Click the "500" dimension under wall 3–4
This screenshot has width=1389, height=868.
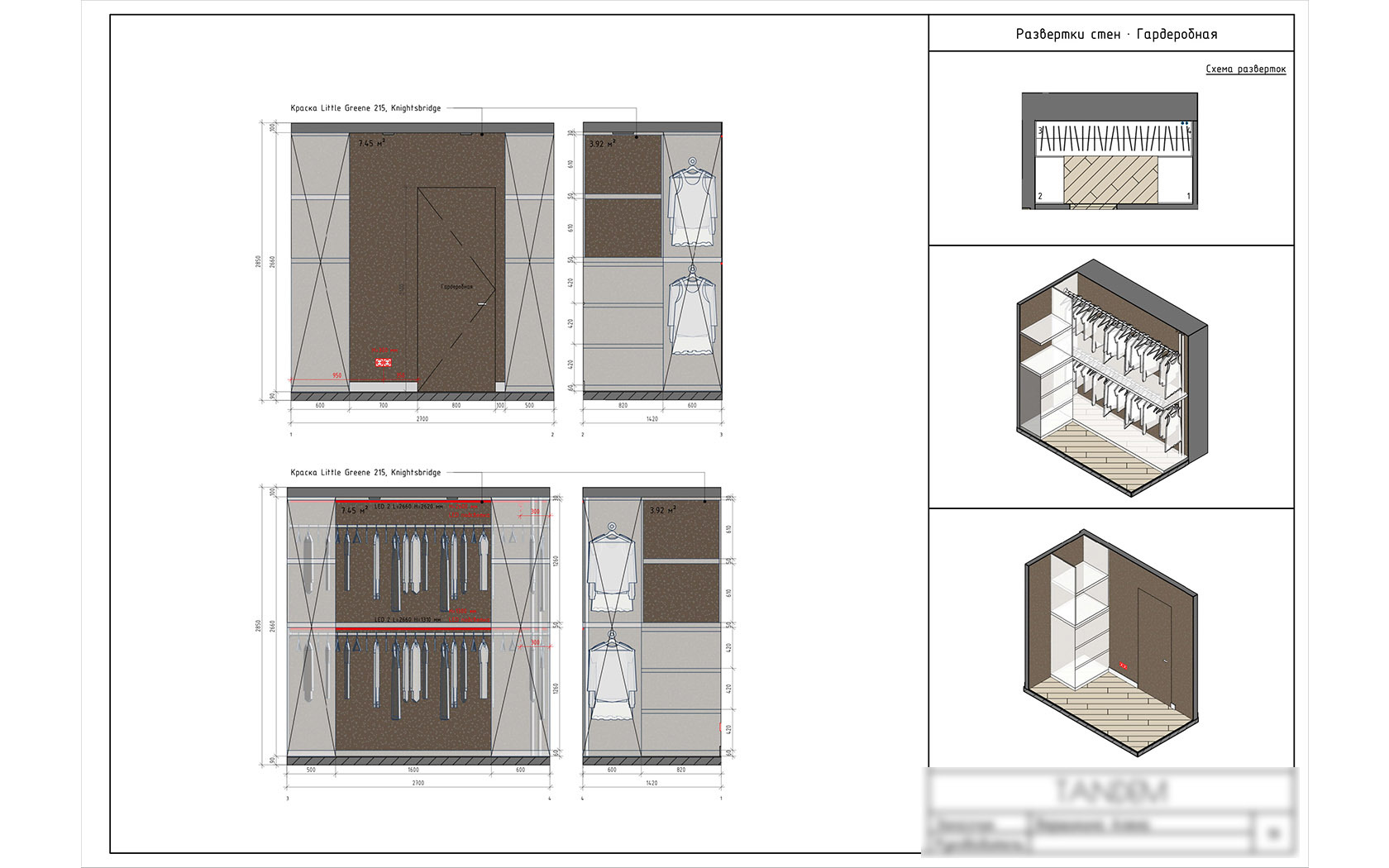click(311, 770)
